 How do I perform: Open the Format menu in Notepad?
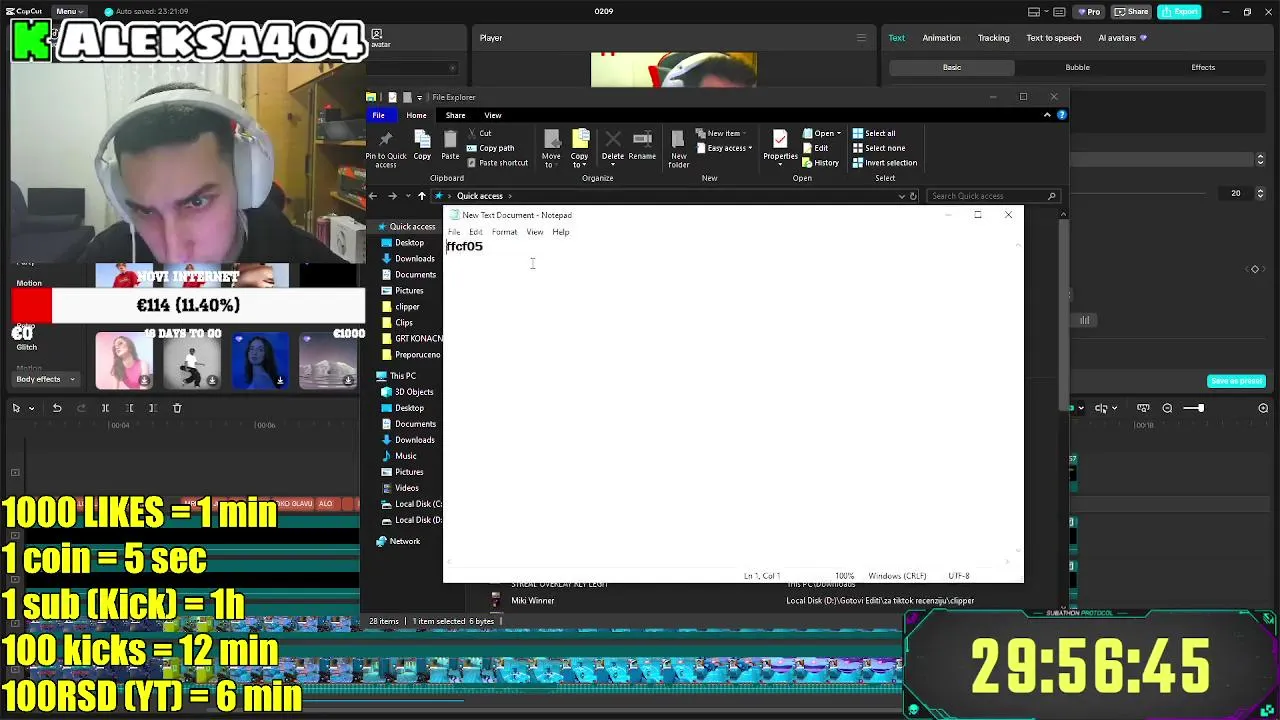504,232
